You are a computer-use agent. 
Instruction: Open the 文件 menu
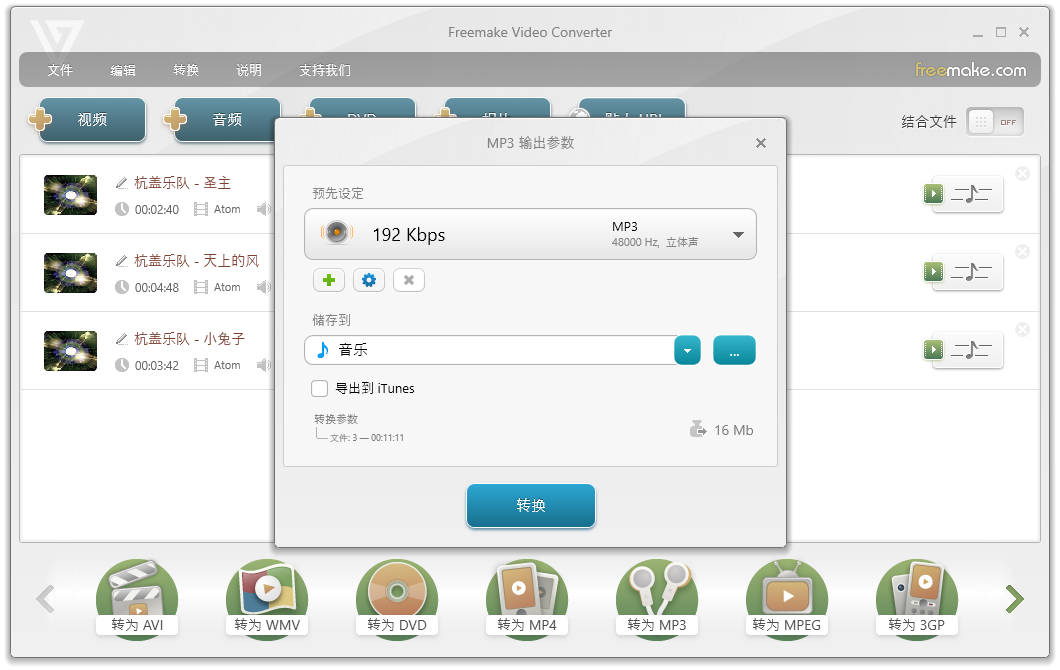coord(60,70)
